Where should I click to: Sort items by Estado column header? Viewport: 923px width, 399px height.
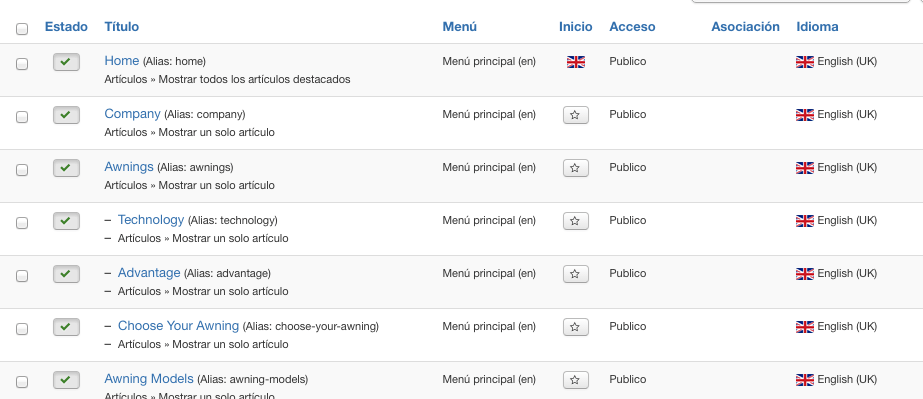(66, 26)
